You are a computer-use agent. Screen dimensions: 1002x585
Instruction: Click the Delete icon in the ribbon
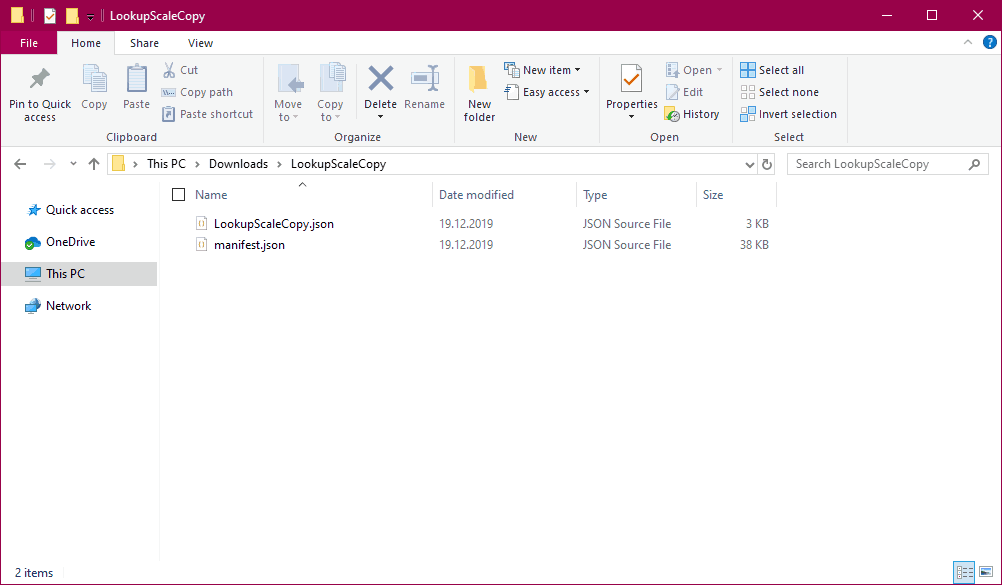(380, 79)
